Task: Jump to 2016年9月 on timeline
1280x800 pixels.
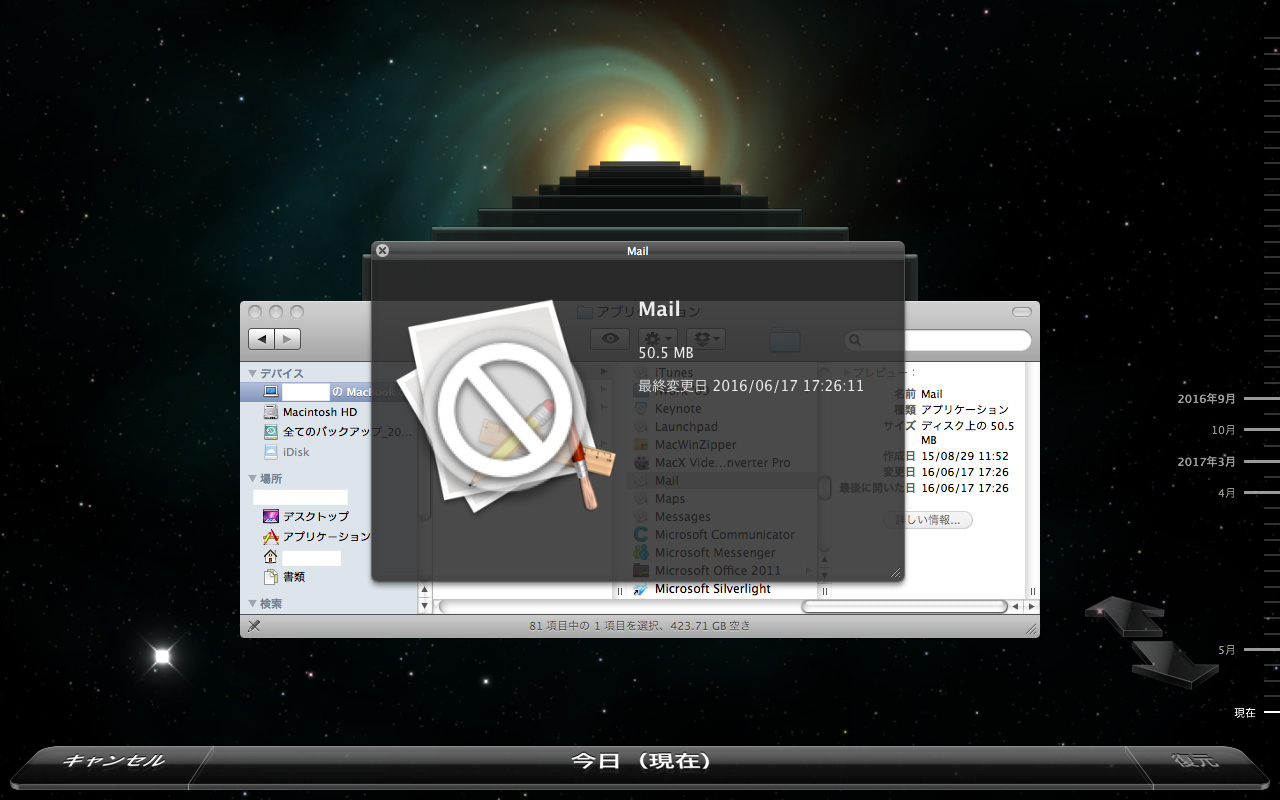Action: (x=1207, y=399)
